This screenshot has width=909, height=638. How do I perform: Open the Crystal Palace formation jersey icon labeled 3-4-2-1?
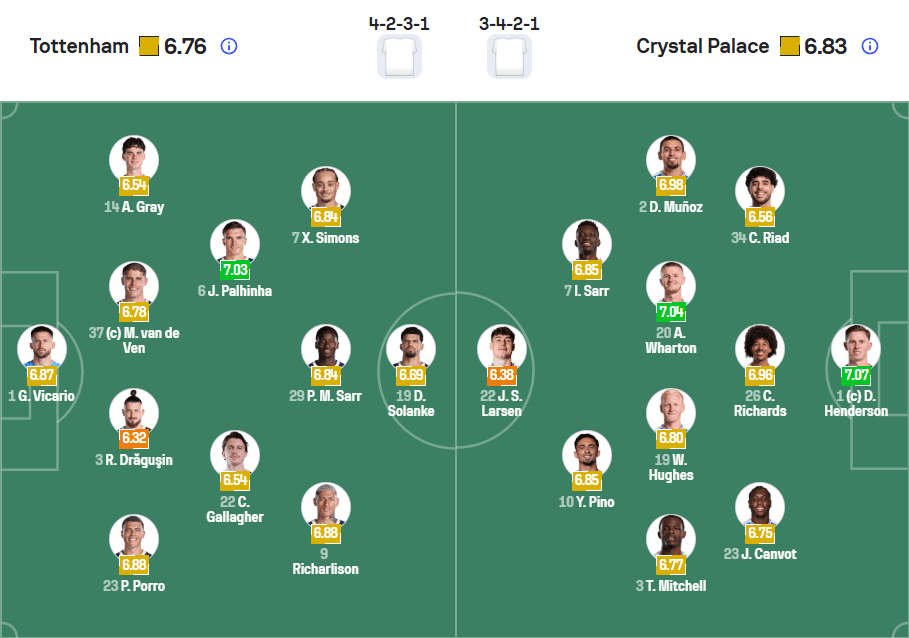(509, 55)
